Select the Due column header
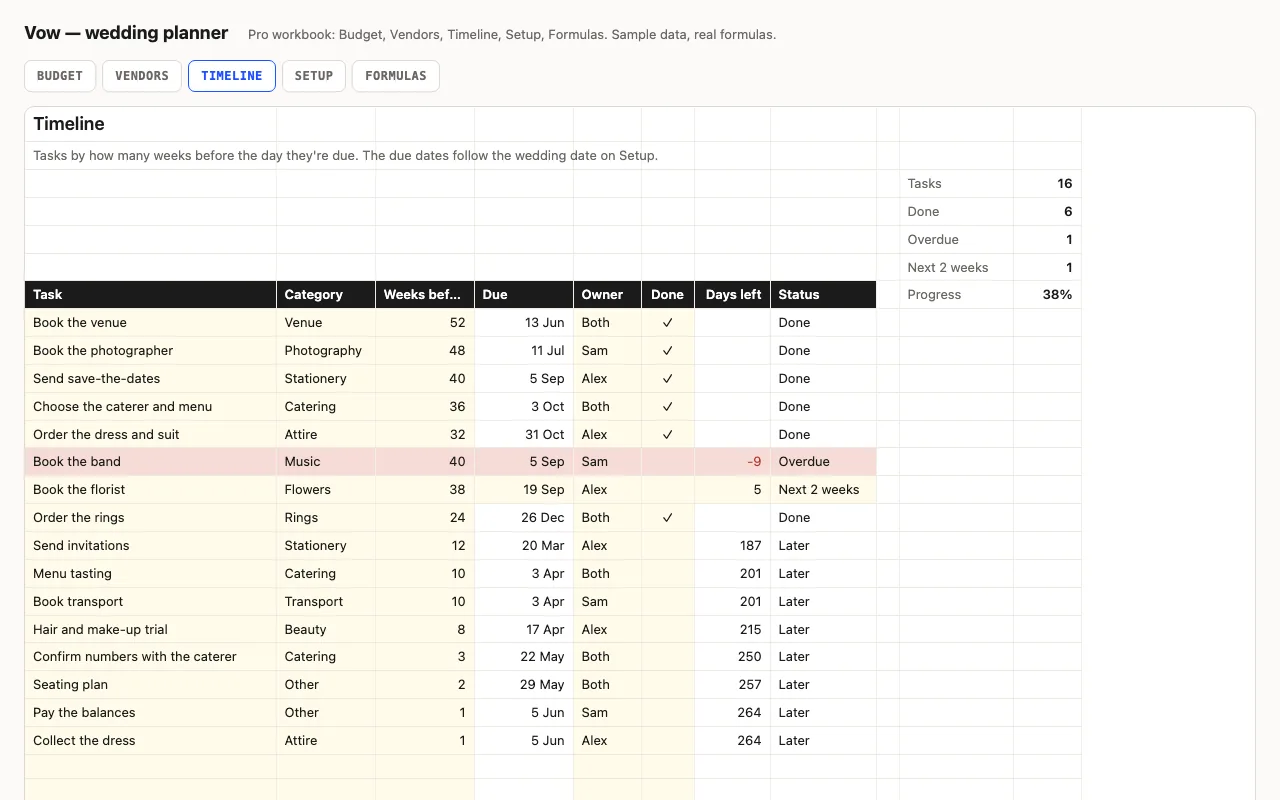The image size is (1280, 800). [x=524, y=295]
